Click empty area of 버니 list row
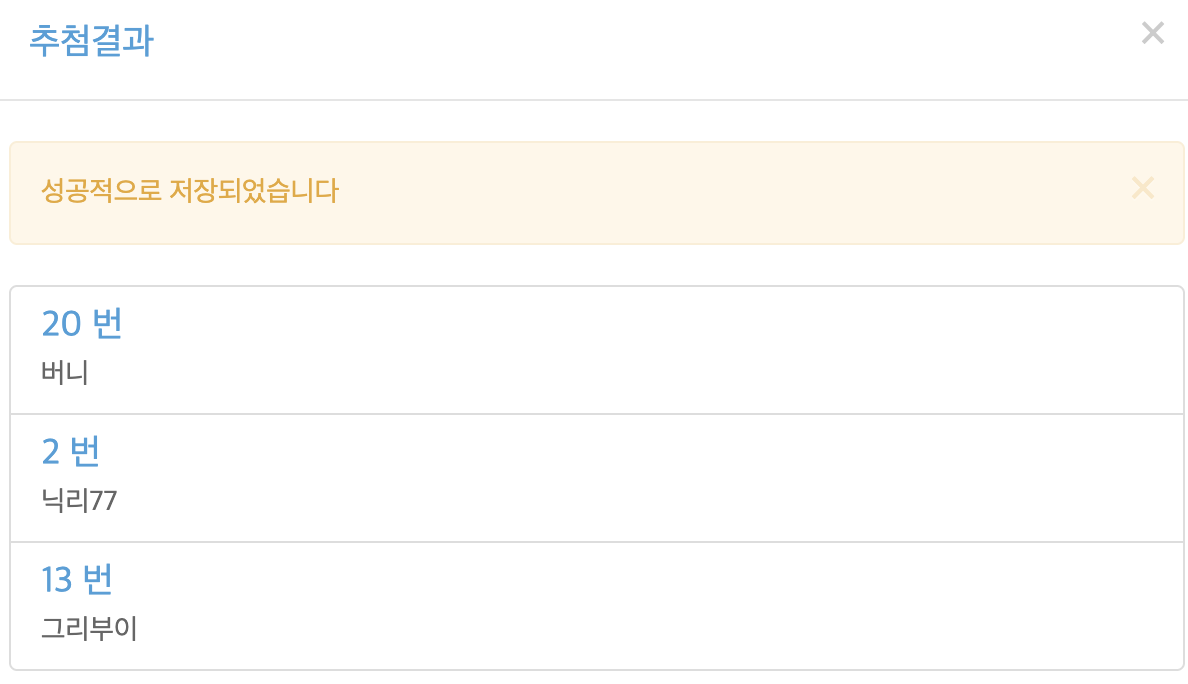The image size is (1188, 684). [x=644, y=350]
